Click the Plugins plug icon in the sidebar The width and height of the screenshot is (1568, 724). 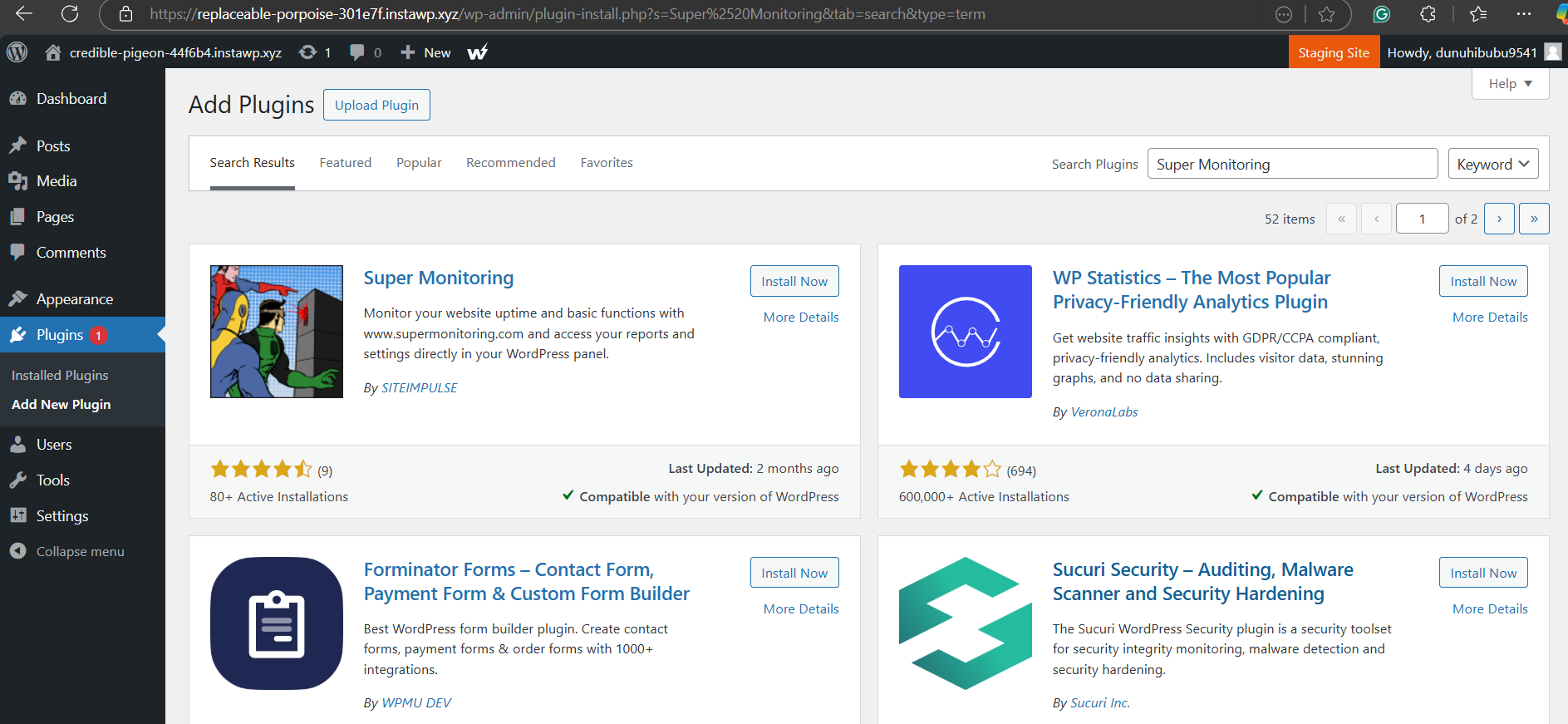click(18, 335)
